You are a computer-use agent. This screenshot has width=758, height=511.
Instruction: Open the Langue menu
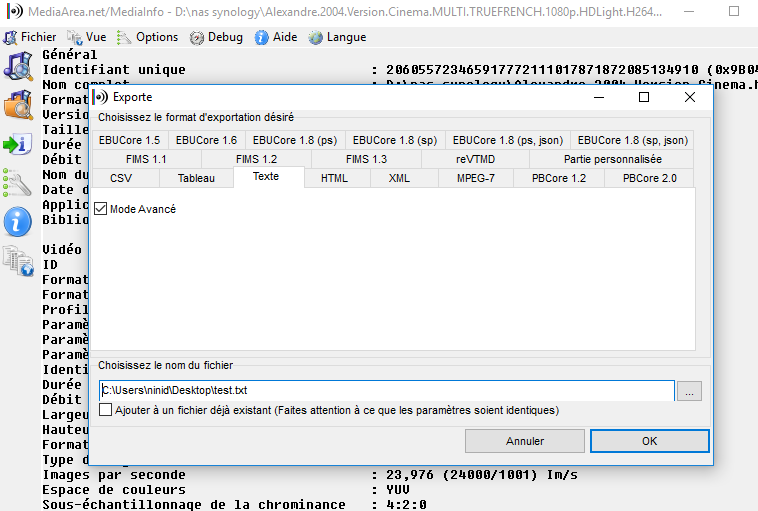(x=337, y=37)
